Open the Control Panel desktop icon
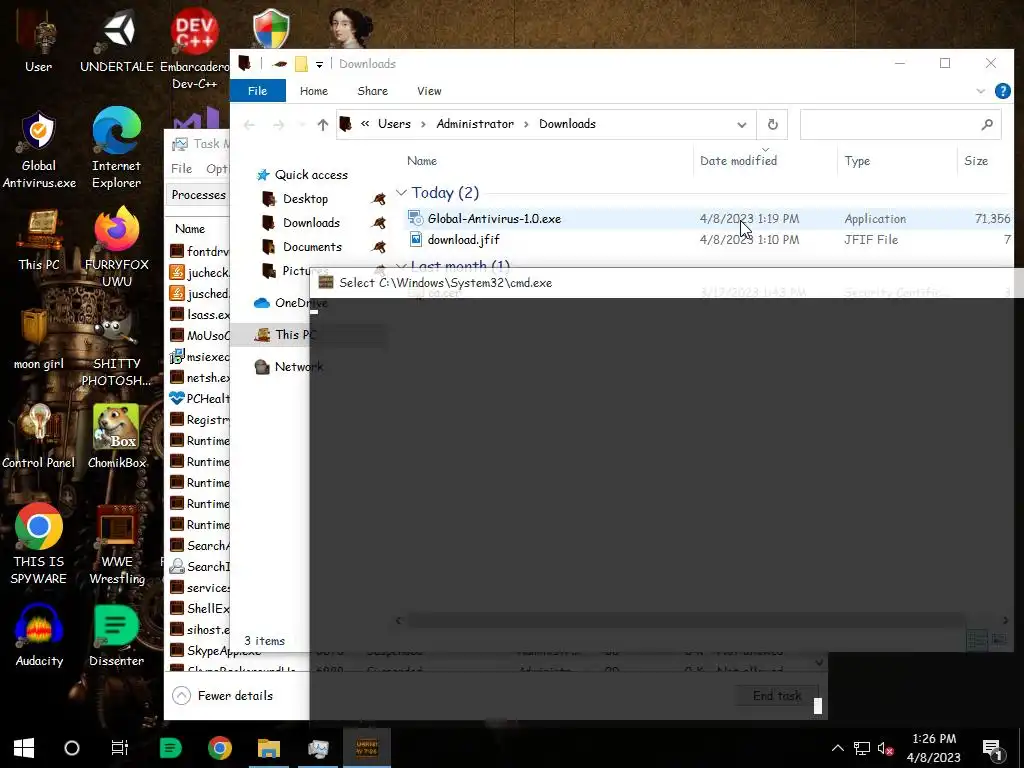The width and height of the screenshot is (1024, 768). pos(39,436)
